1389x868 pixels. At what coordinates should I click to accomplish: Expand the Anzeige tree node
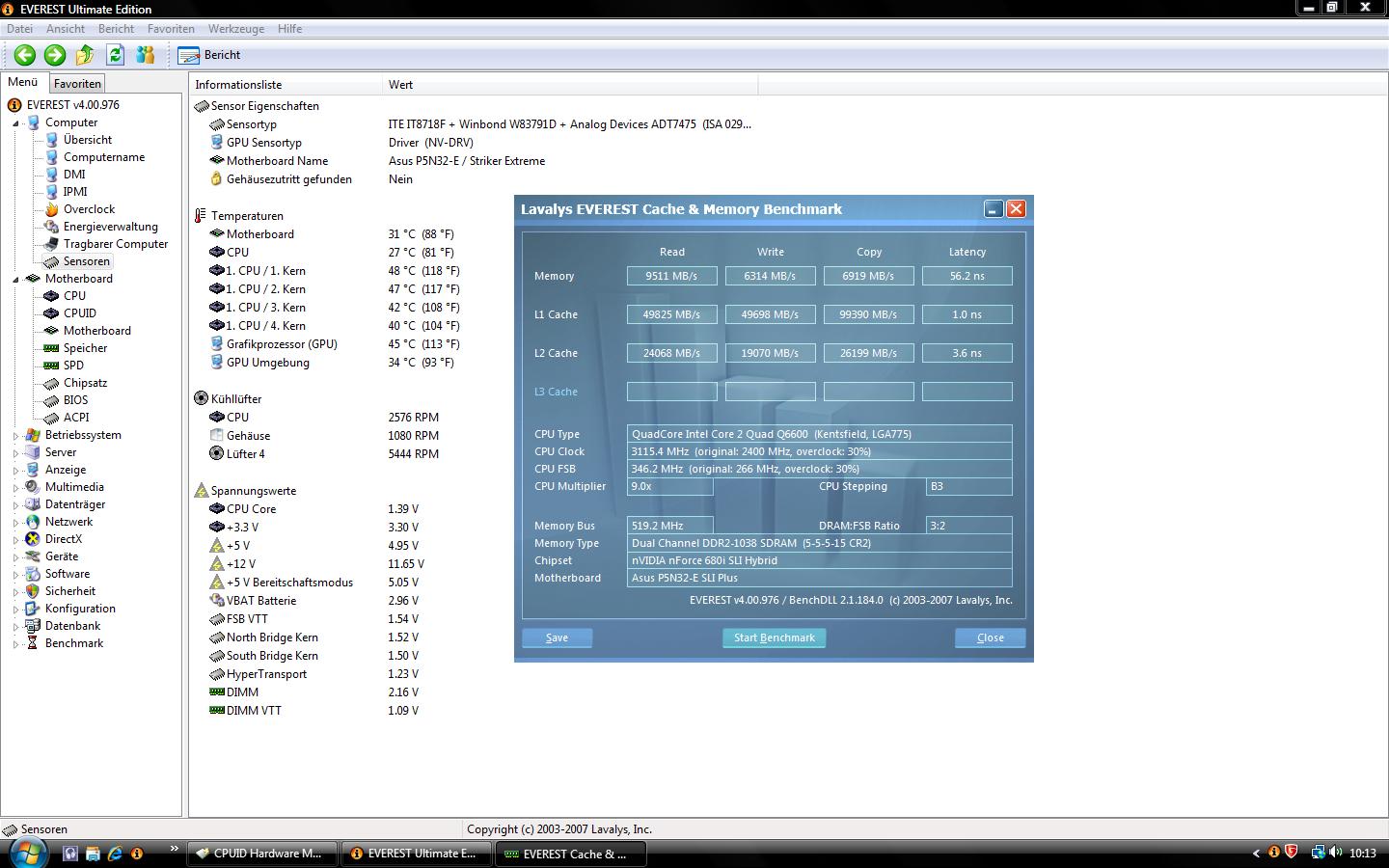click(x=15, y=471)
